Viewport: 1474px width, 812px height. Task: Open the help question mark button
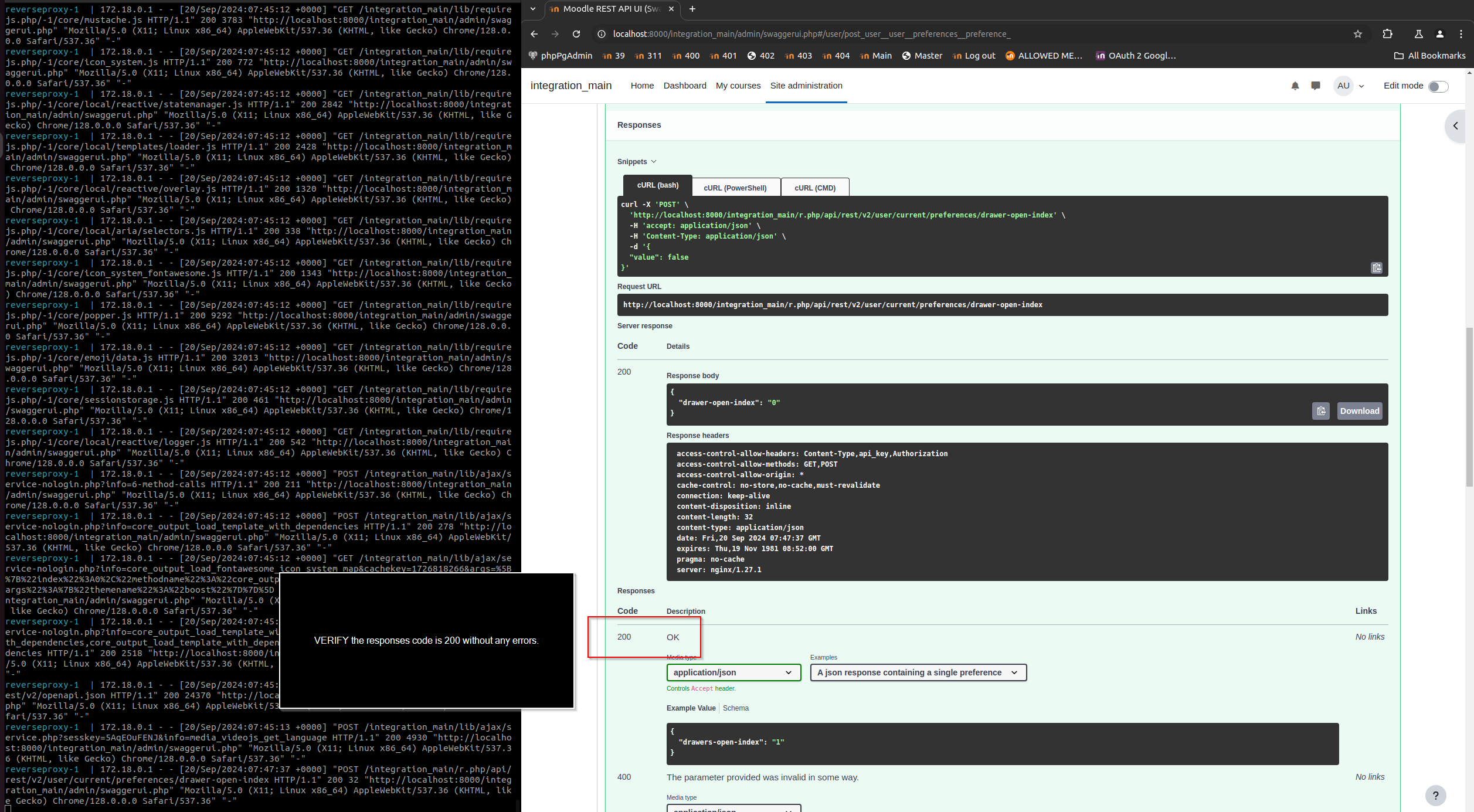[x=1436, y=796]
